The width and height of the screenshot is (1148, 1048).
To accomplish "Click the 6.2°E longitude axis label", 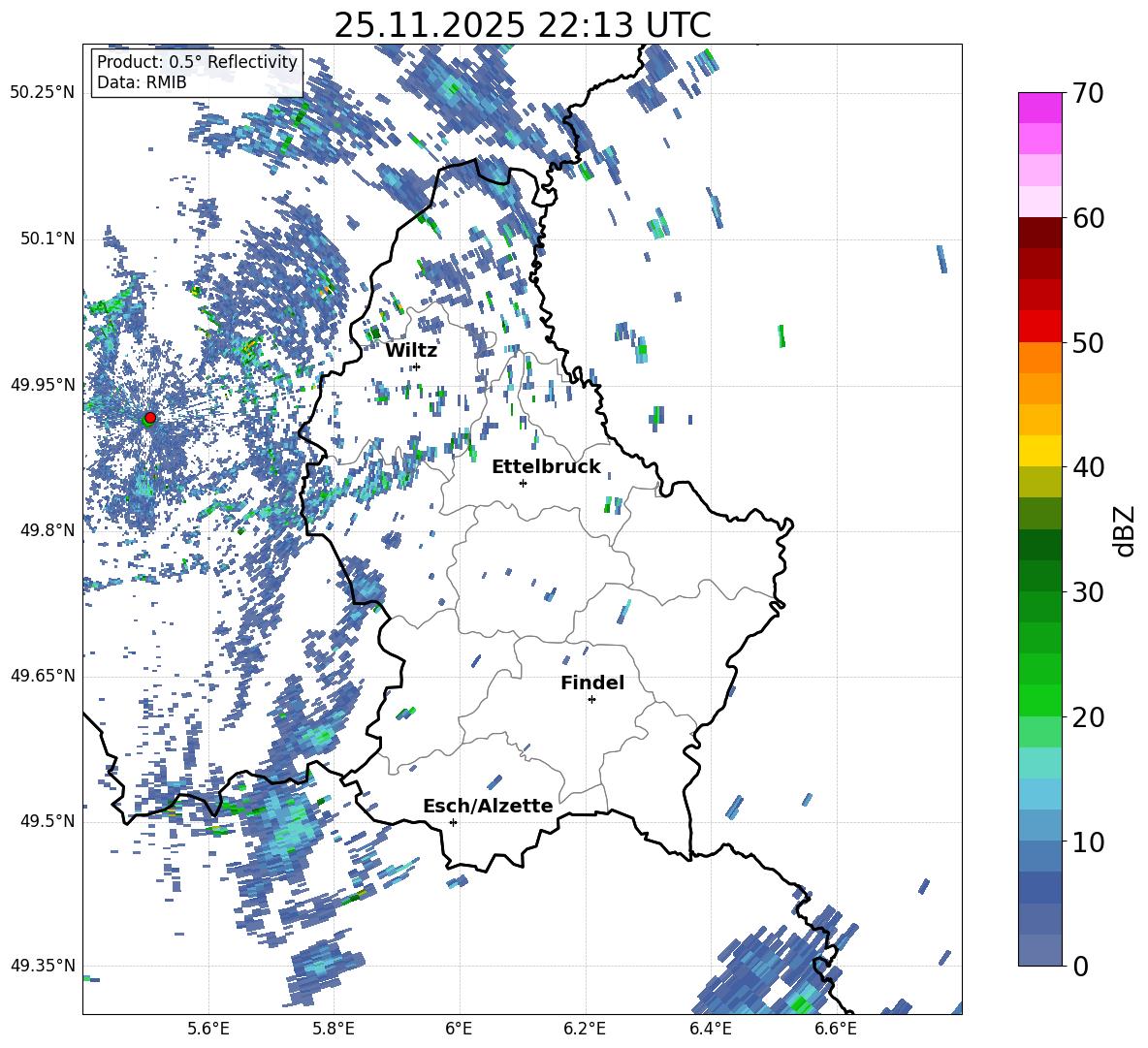I will pos(585,1029).
